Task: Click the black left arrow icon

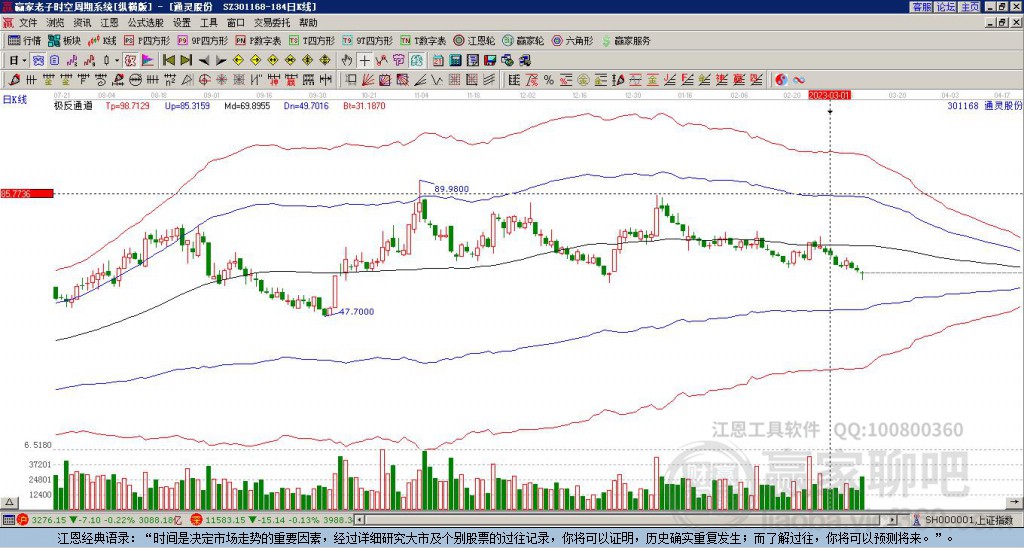Action: pyautogui.click(x=203, y=61)
